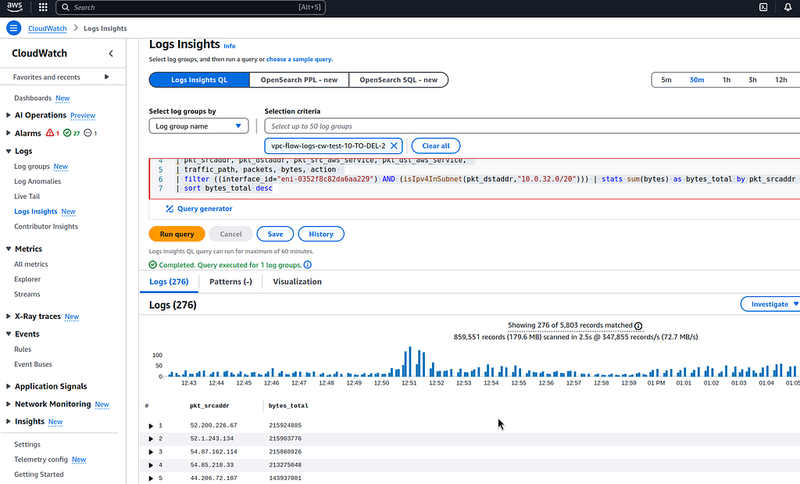The image size is (800, 484).
Task: Switch to OpenSearch SQL - new tab
Action: tap(398, 80)
